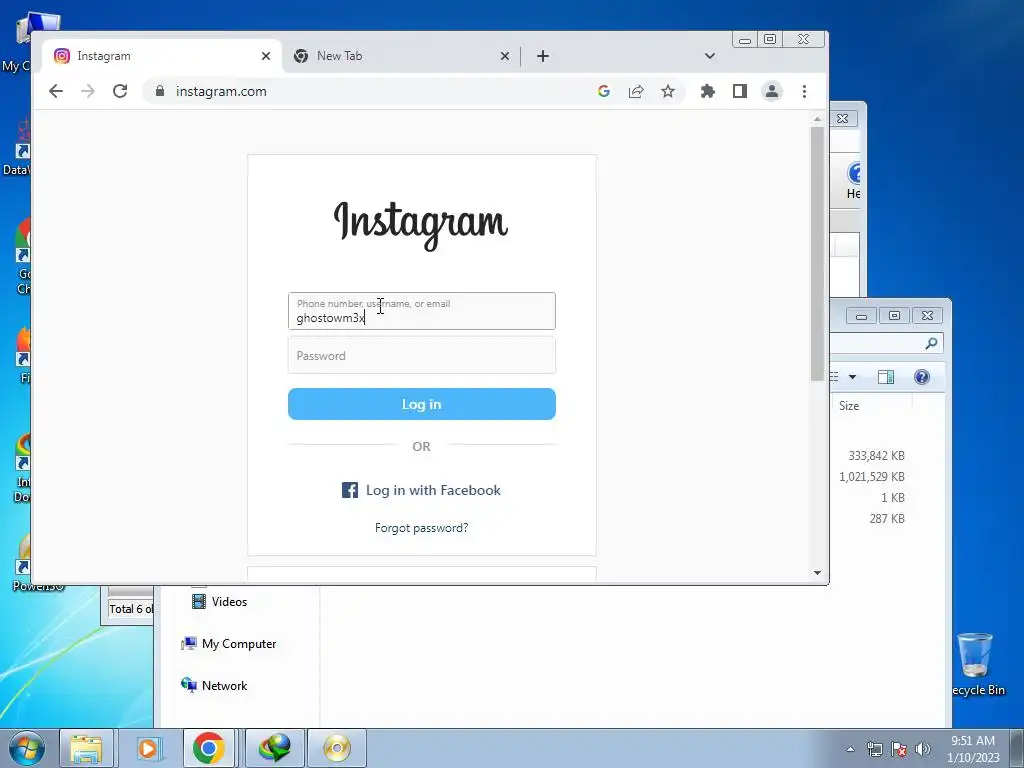Open Chrome three-dot menu
The height and width of the screenshot is (768, 1024).
[804, 91]
